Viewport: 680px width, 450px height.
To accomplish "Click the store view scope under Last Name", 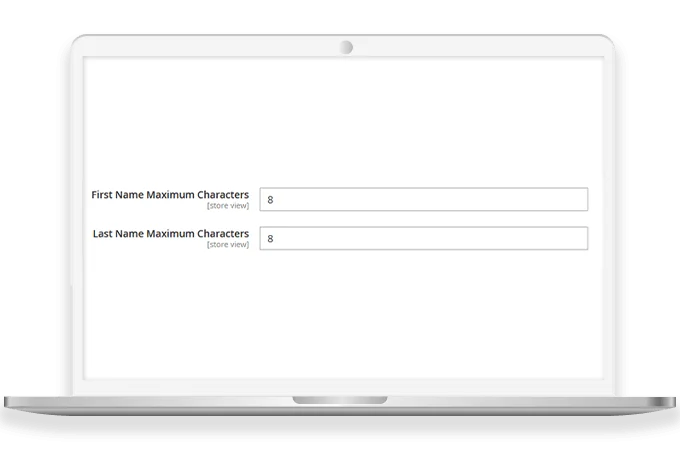I will tap(227, 245).
